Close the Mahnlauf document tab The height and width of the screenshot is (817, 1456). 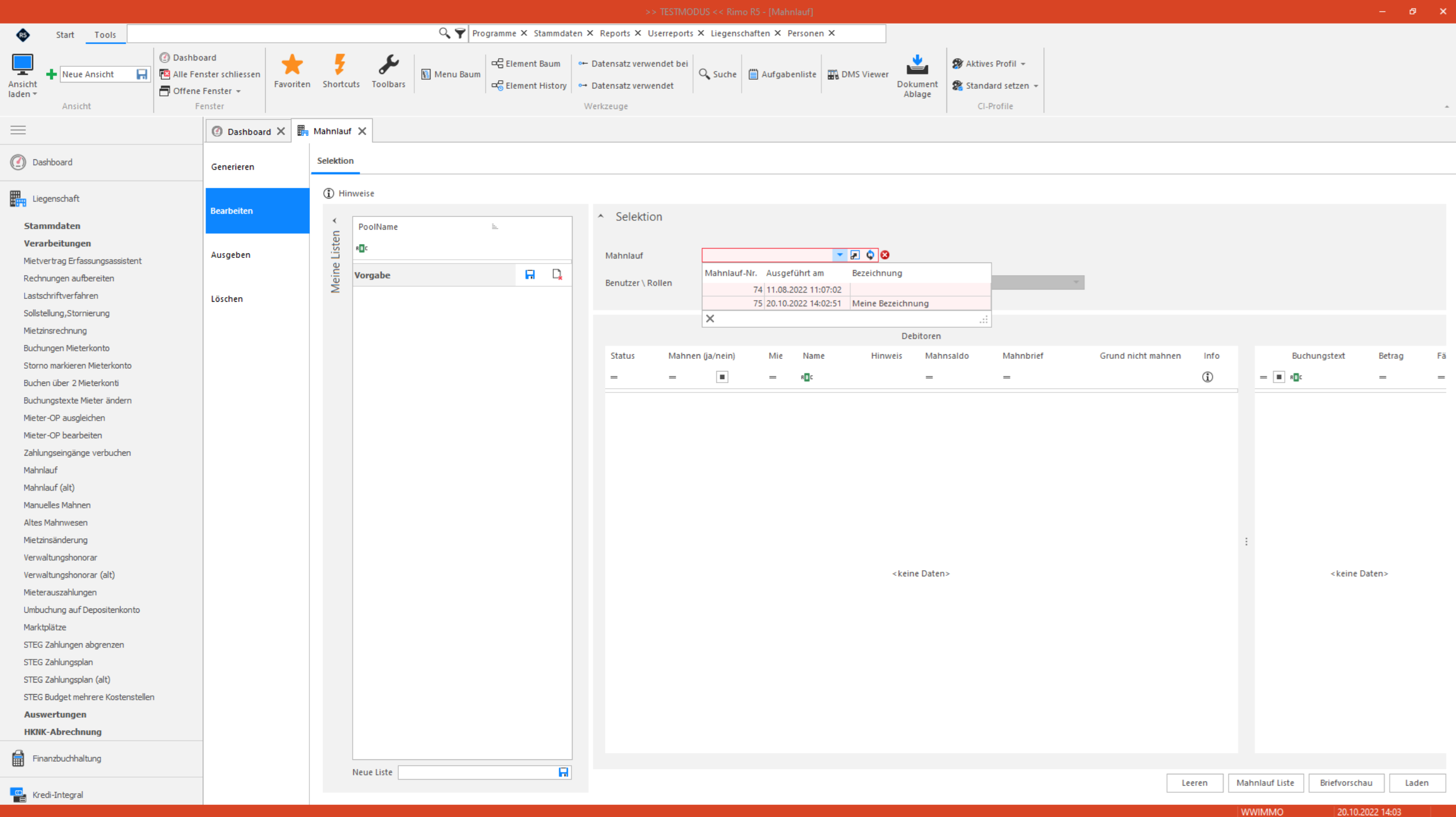[362, 132]
